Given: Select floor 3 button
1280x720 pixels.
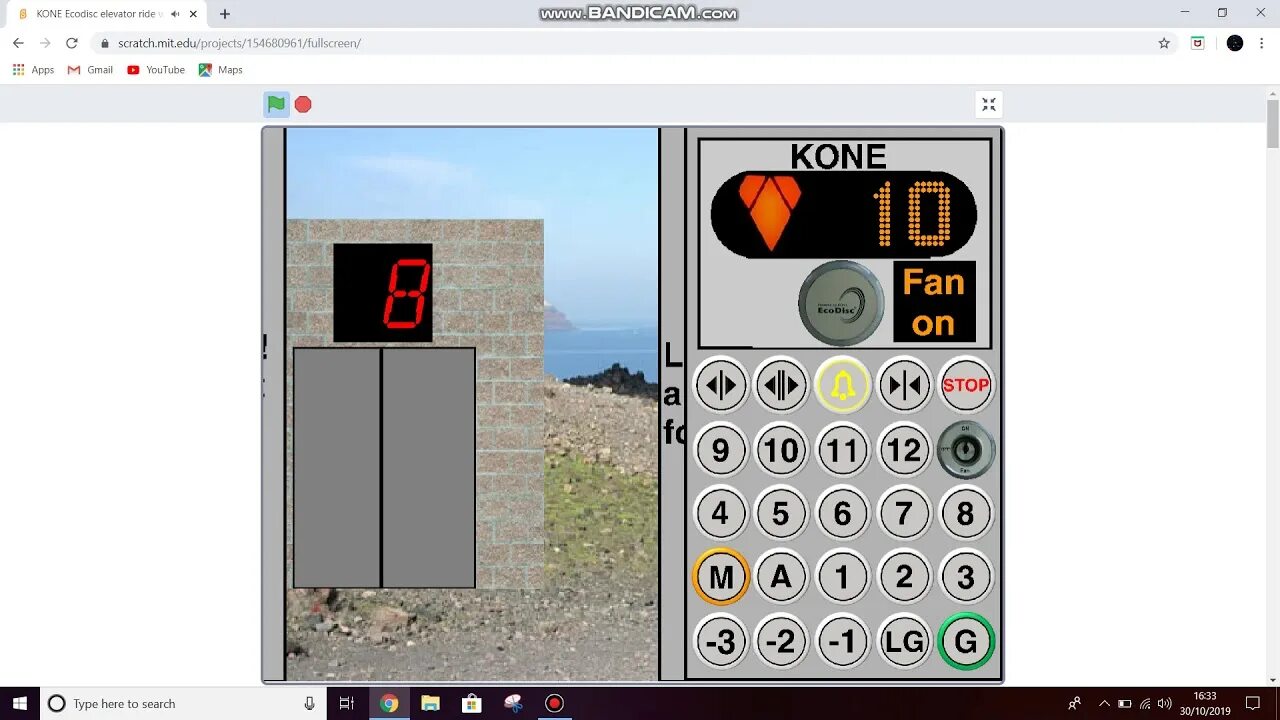Looking at the screenshot, I should point(966,577).
